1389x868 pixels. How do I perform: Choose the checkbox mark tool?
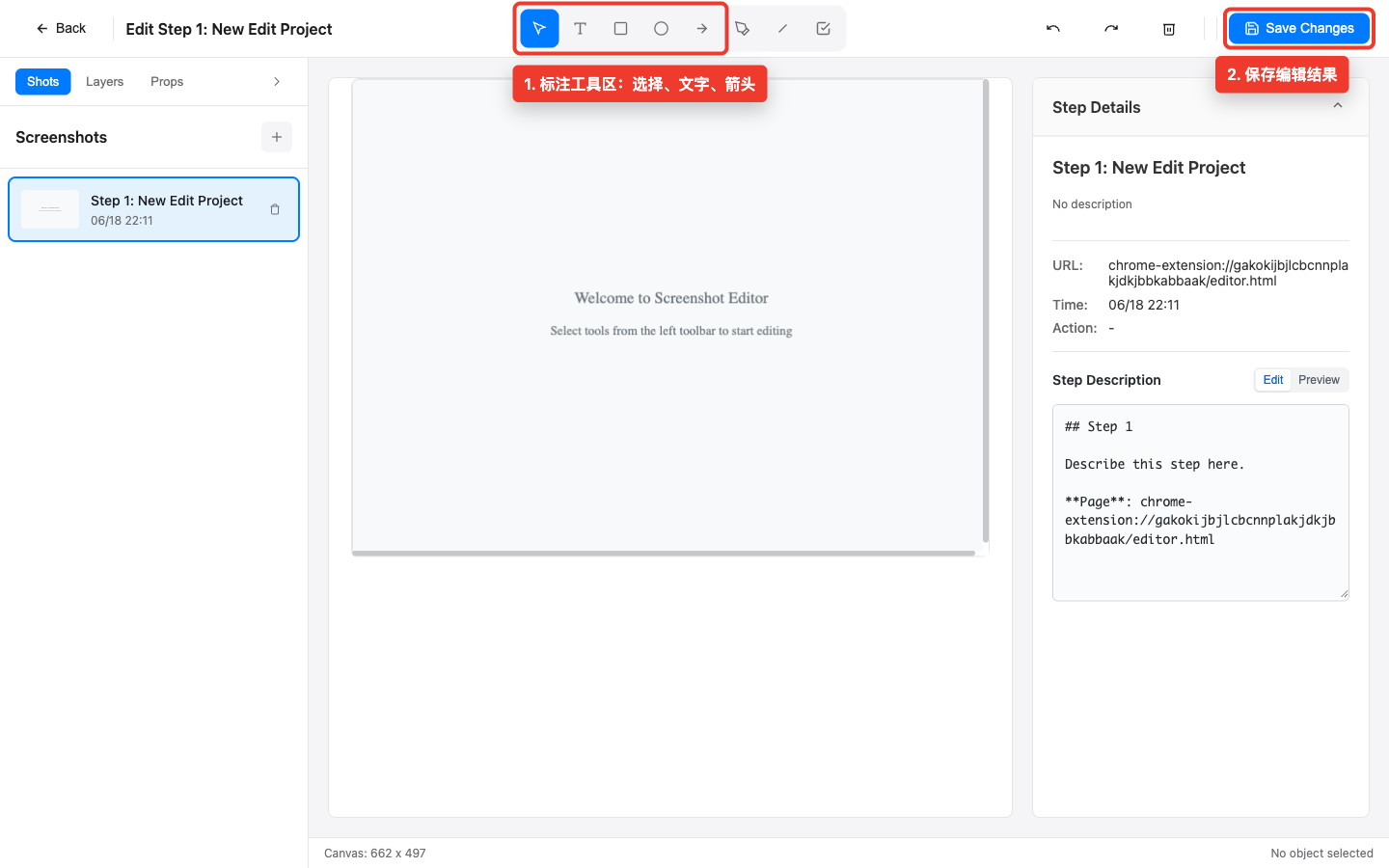[x=823, y=29]
